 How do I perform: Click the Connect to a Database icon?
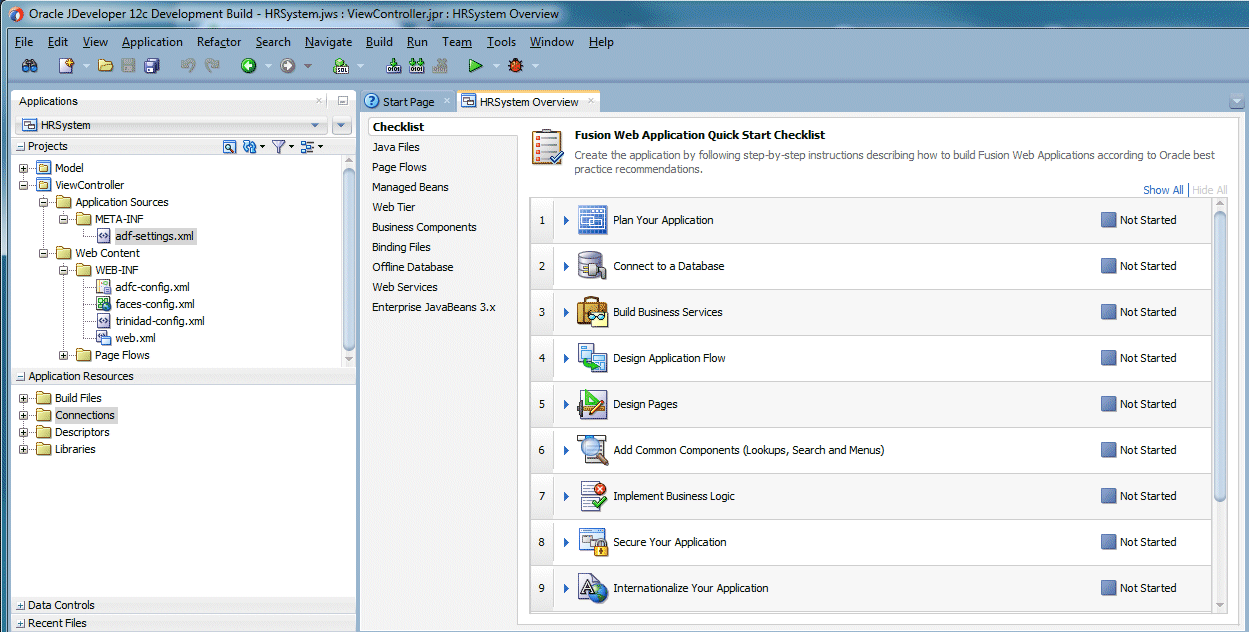592,266
